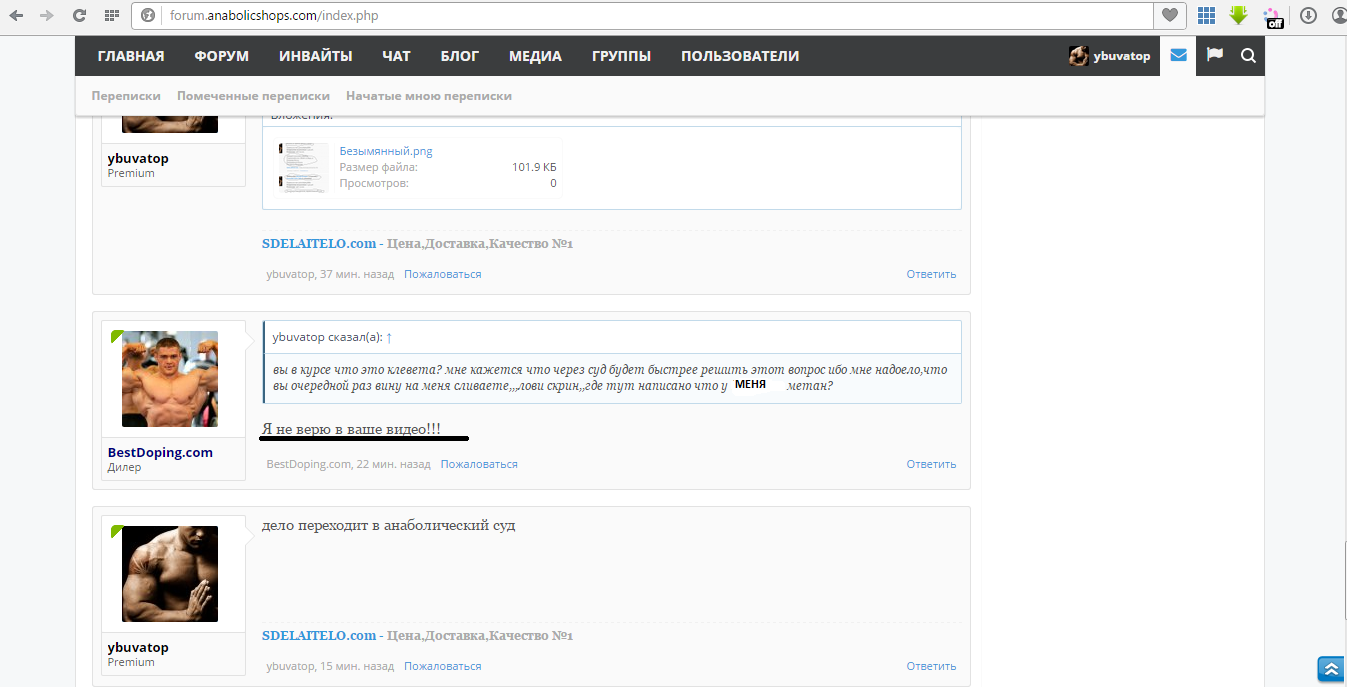This screenshot has height=687, width=1347.
Task: Click the alerts flag icon
Action: (1214, 56)
